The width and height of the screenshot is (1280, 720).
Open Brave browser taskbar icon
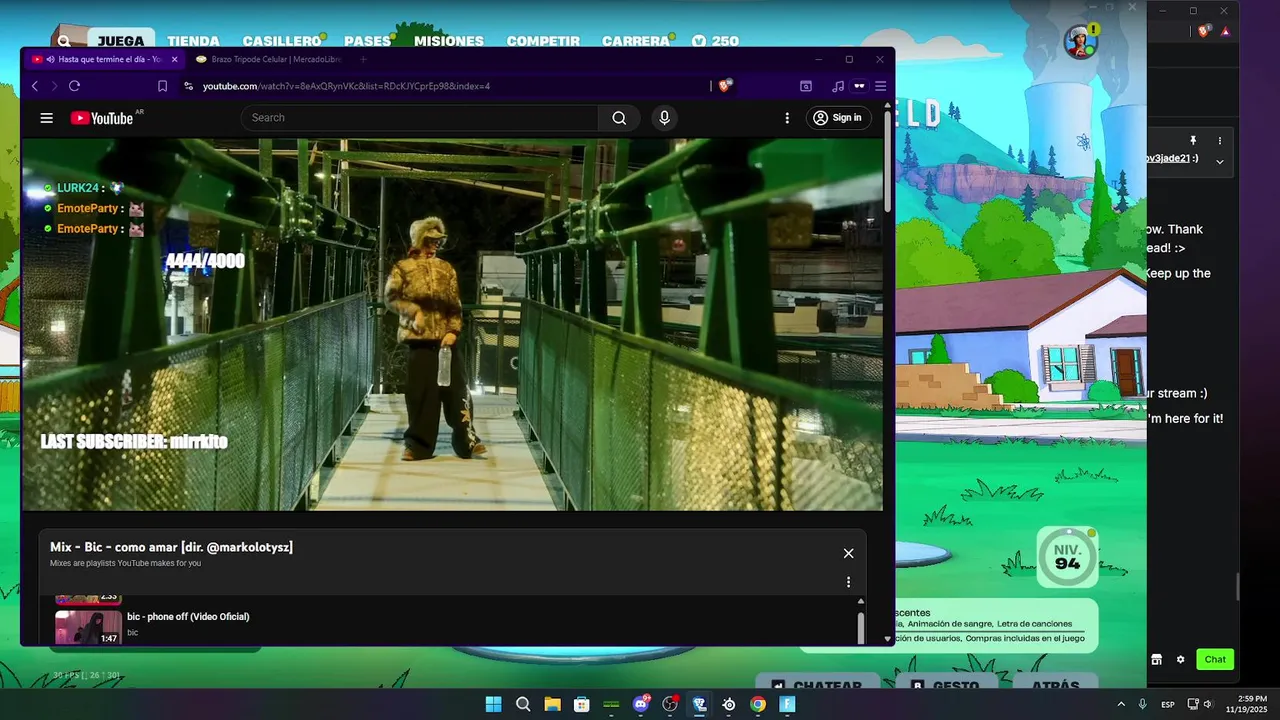(x=699, y=704)
